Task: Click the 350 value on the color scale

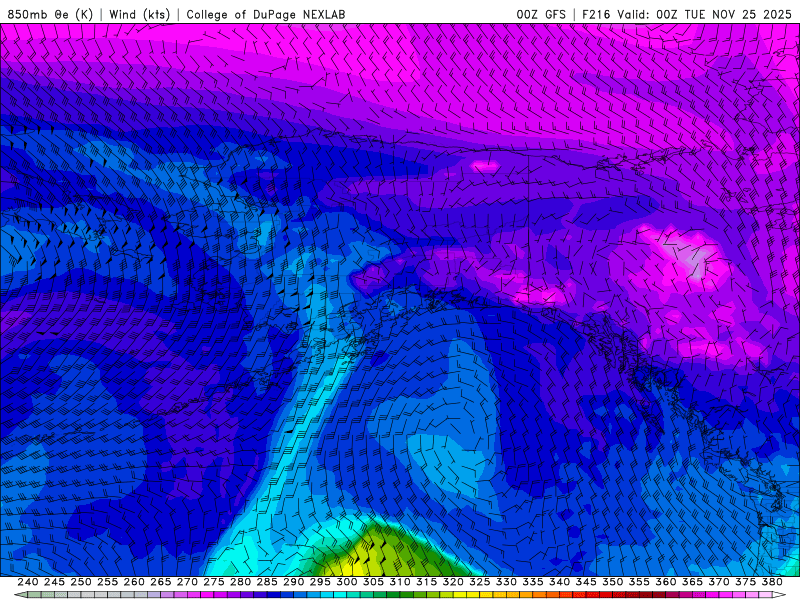Action: [x=613, y=582]
